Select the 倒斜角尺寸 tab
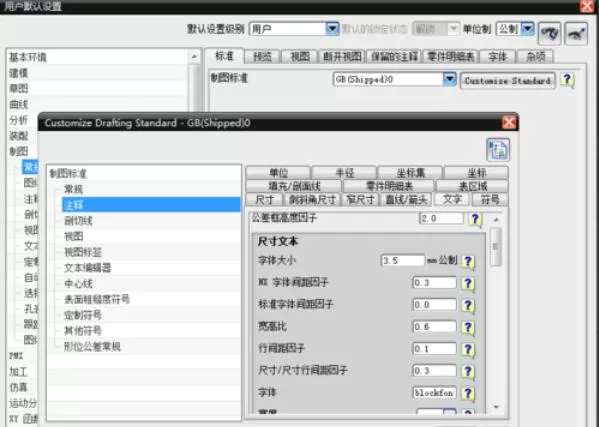Viewport: 599px width, 427px height. click(312, 199)
